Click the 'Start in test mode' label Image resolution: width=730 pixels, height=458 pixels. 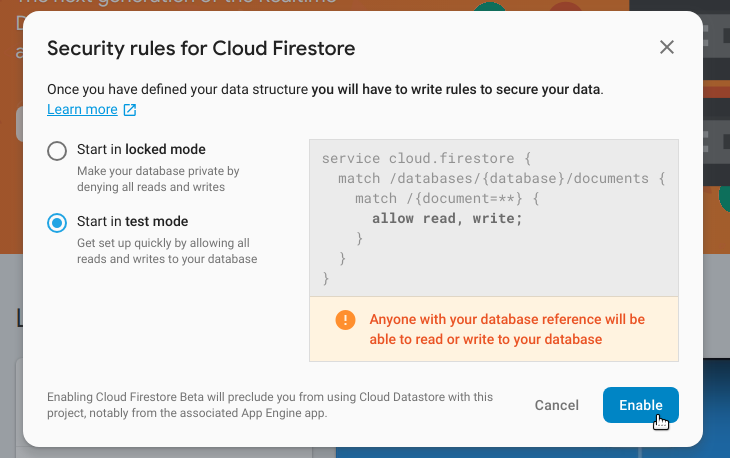click(x=132, y=221)
